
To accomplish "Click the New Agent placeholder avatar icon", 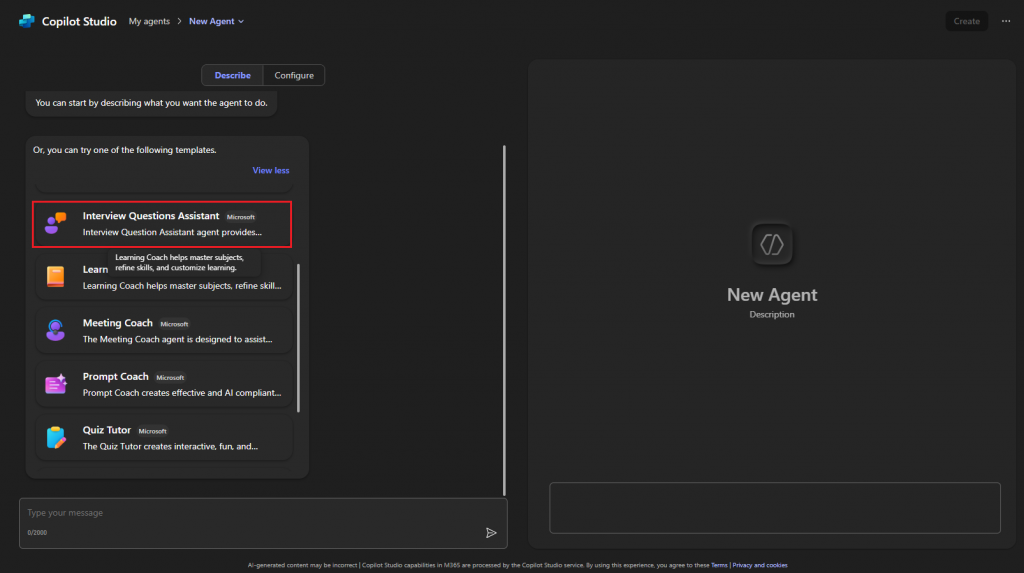I will point(772,244).
